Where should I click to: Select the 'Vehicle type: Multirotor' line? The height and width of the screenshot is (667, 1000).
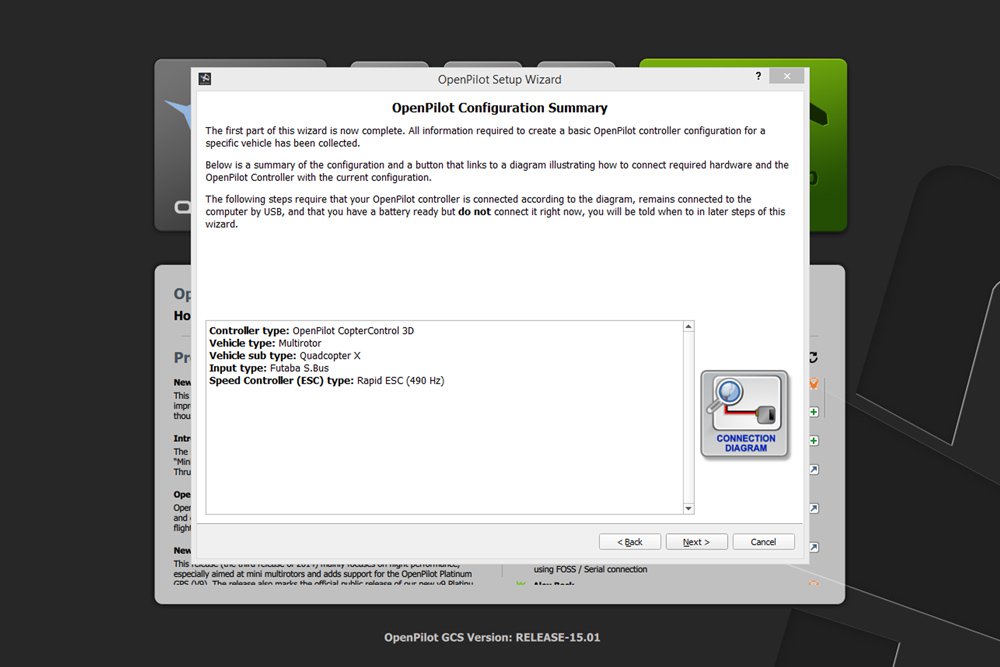click(265, 343)
